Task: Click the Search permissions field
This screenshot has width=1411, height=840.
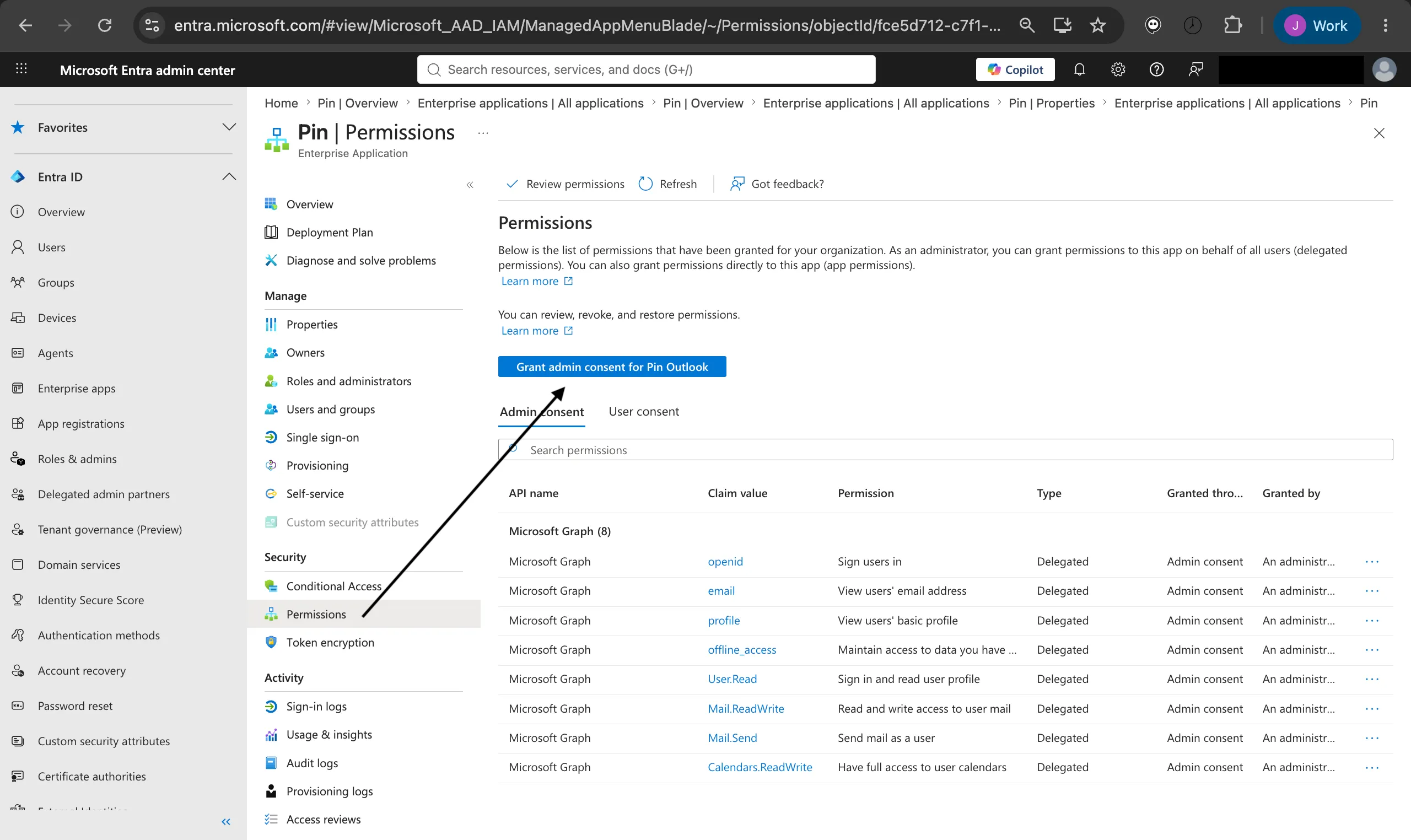Action: 945,450
